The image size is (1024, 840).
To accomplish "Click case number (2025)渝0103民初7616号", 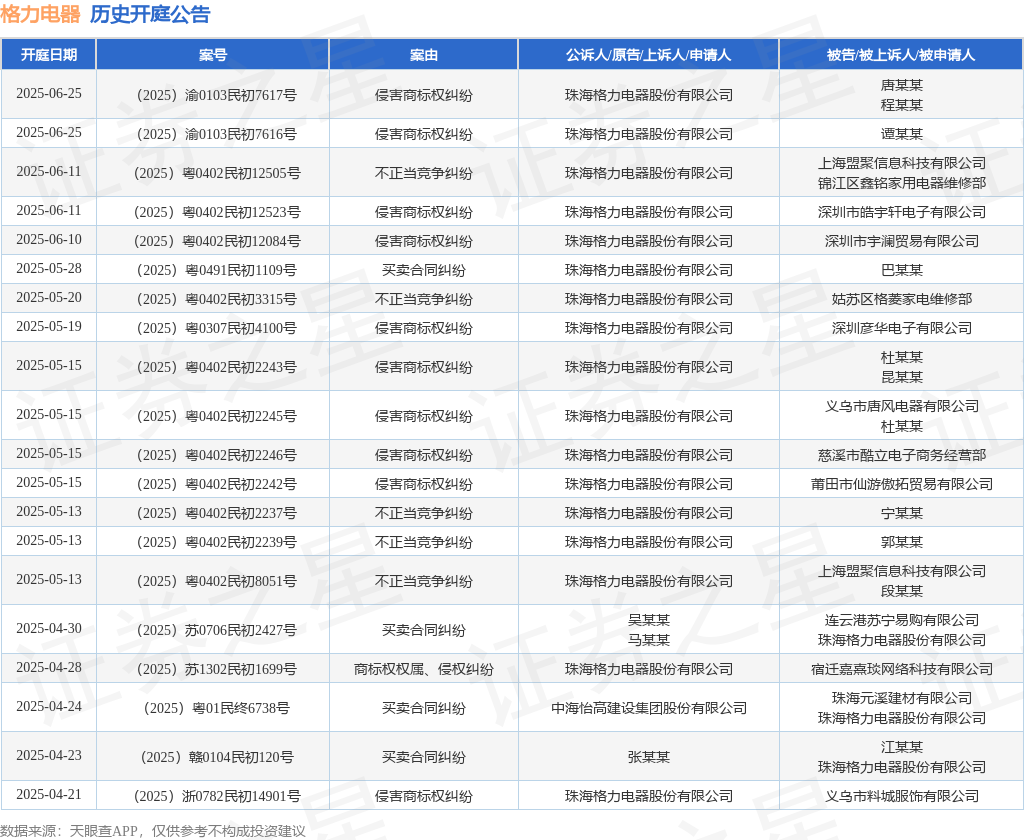I will (x=217, y=135).
